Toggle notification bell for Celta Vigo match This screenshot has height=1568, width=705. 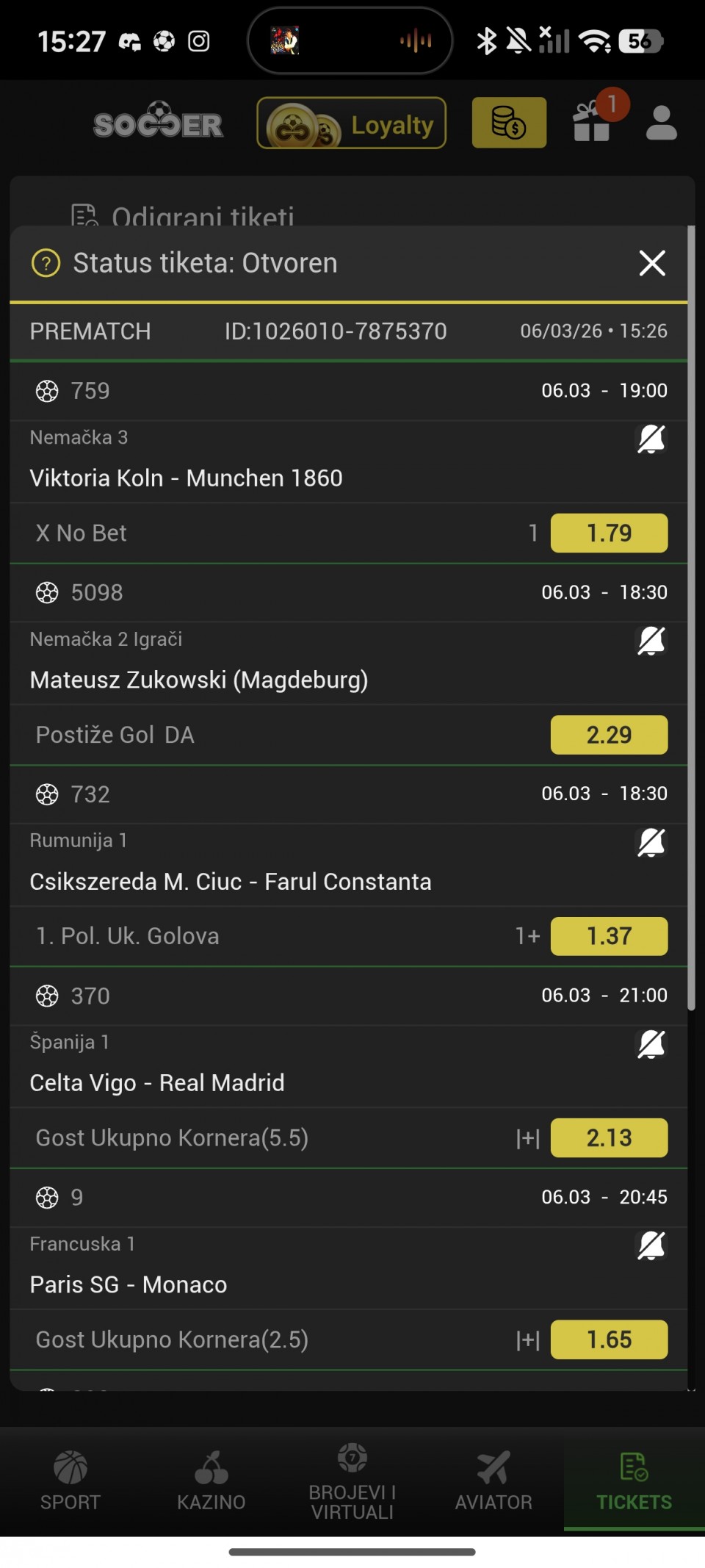(651, 1044)
